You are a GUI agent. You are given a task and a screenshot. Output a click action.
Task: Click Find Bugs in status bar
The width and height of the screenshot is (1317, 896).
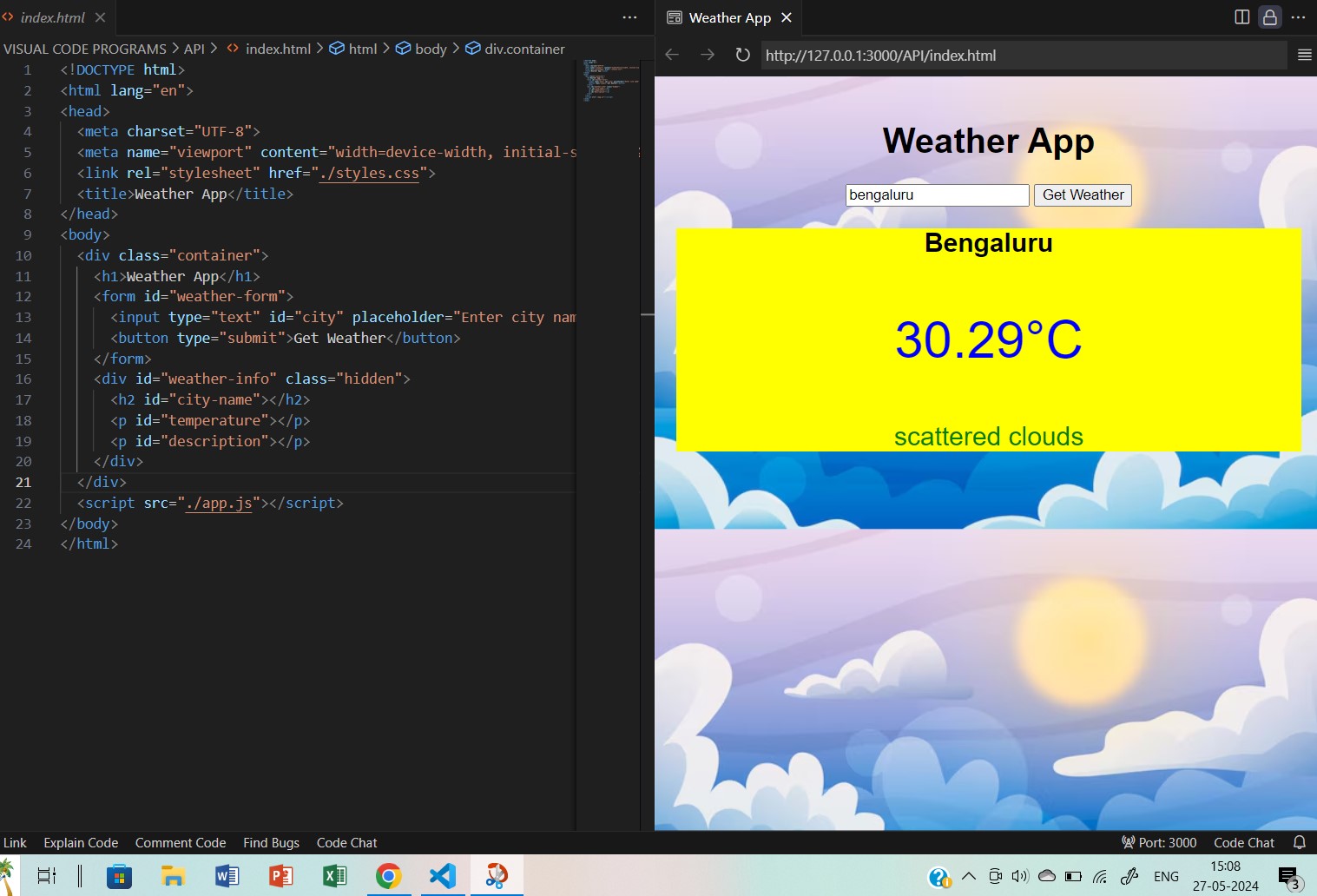point(271,842)
